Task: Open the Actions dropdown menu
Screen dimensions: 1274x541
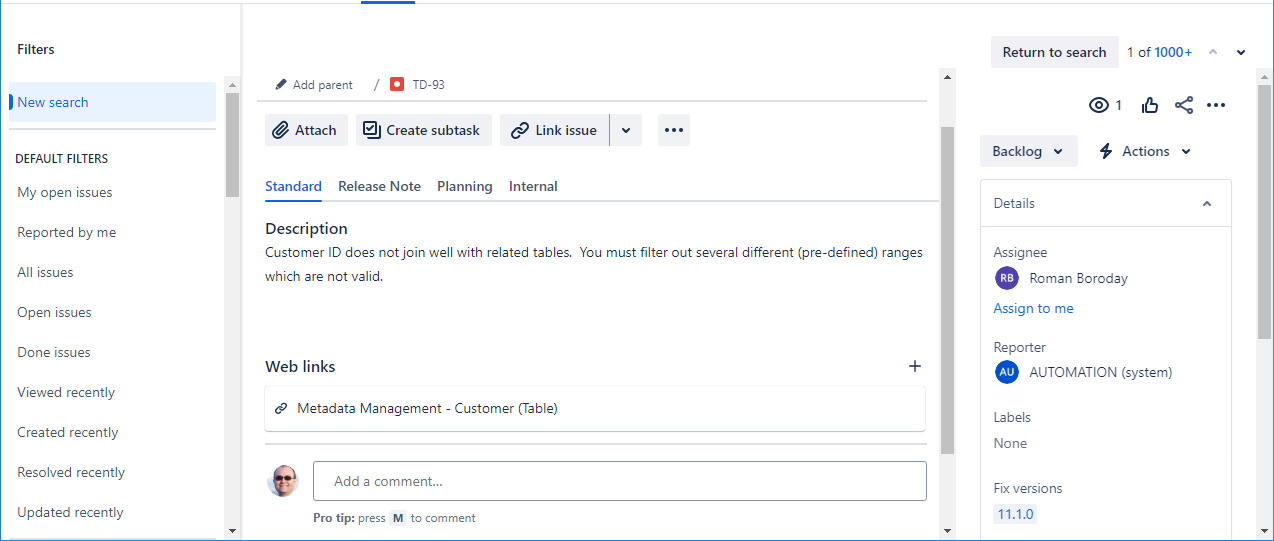Action: coord(1145,151)
